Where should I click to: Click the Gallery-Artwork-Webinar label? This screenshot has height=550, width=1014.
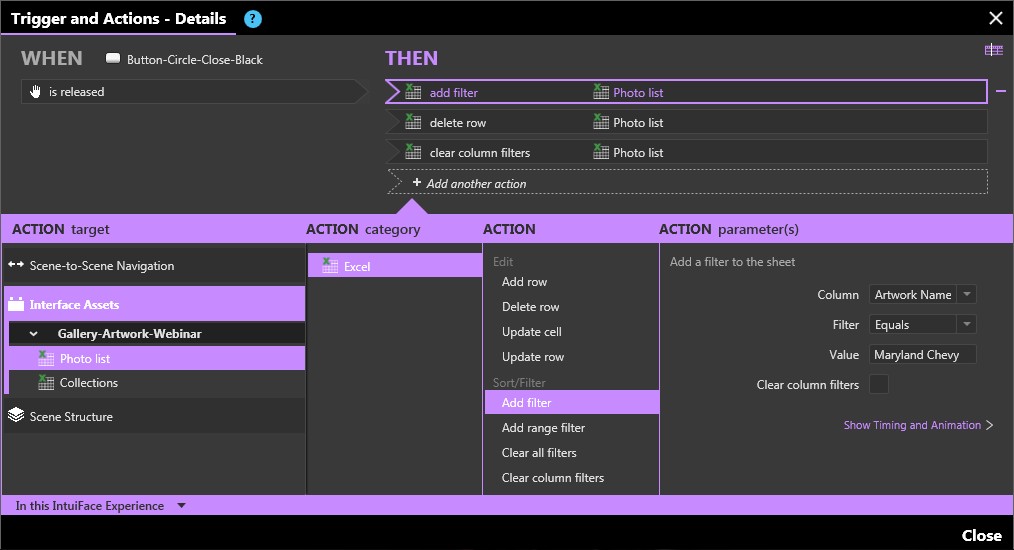coord(129,334)
